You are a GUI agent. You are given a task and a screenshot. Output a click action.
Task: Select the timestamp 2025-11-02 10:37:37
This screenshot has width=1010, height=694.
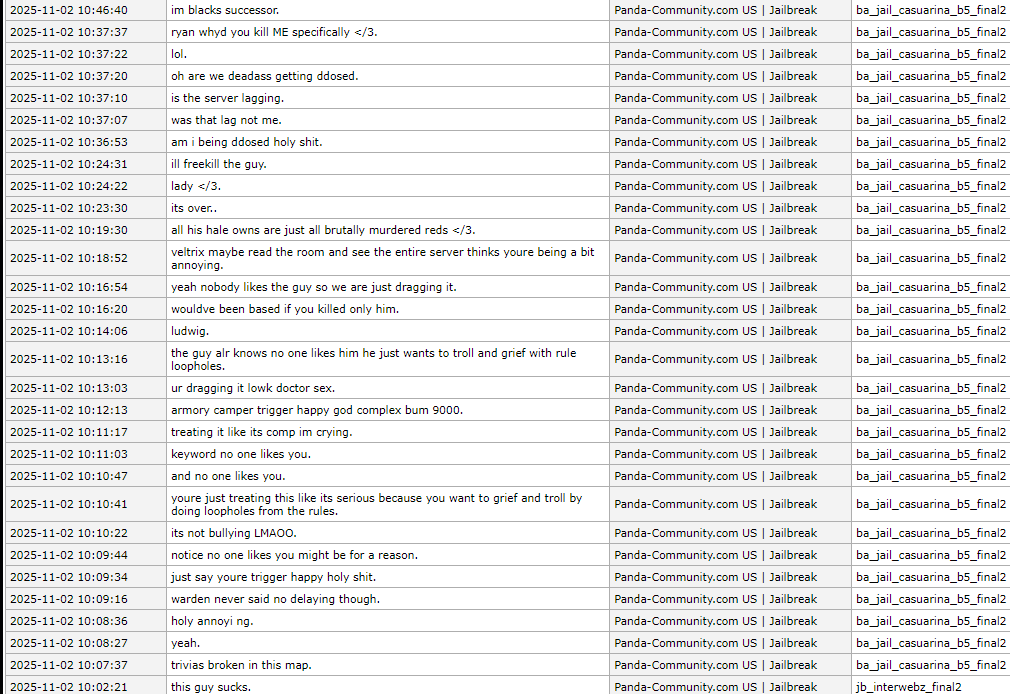pos(69,32)
